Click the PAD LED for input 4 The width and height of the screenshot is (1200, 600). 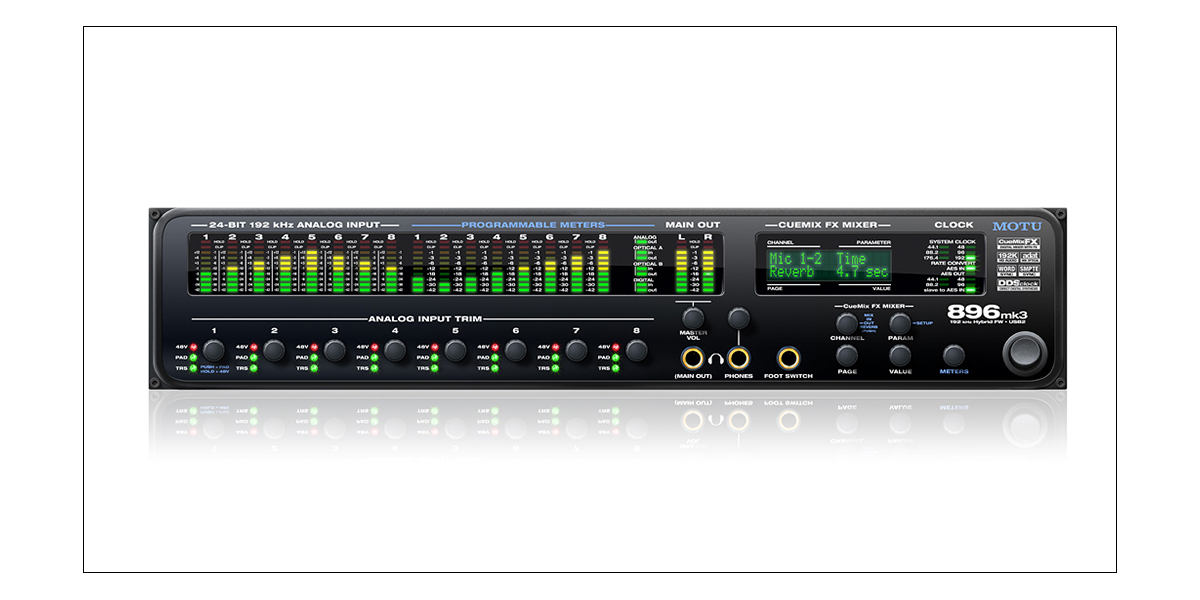(x=376, y=357)
